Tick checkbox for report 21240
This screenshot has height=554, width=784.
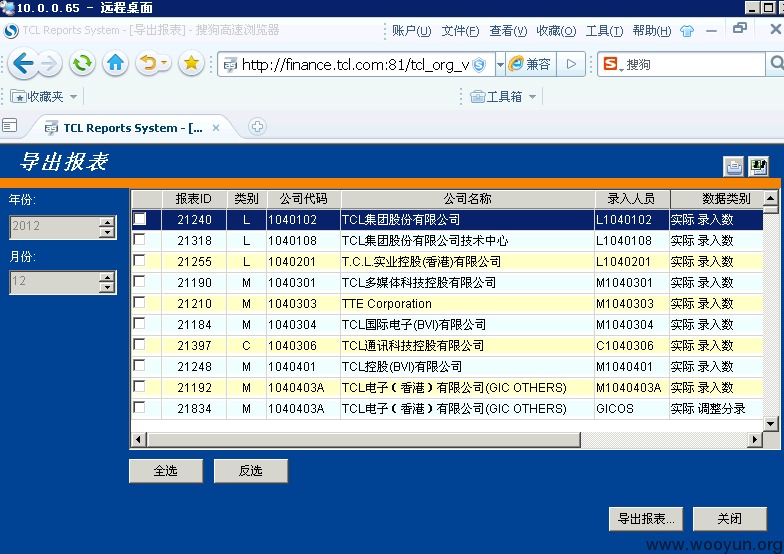[x=140, y=218]
